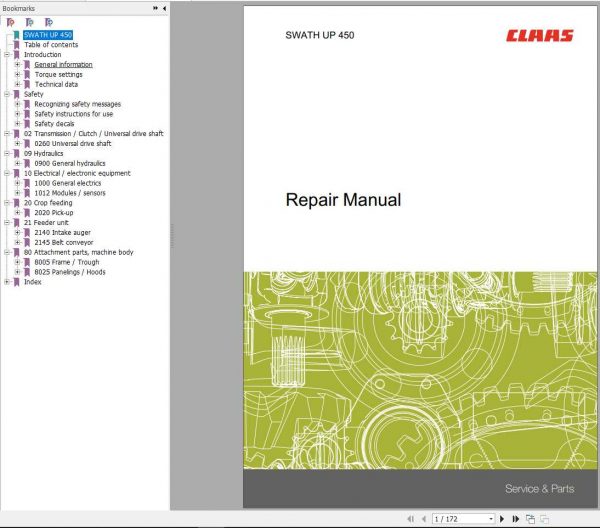Collapse the Introduction bookmark node
Screen dimensions: 600x528
coord(7,55)
